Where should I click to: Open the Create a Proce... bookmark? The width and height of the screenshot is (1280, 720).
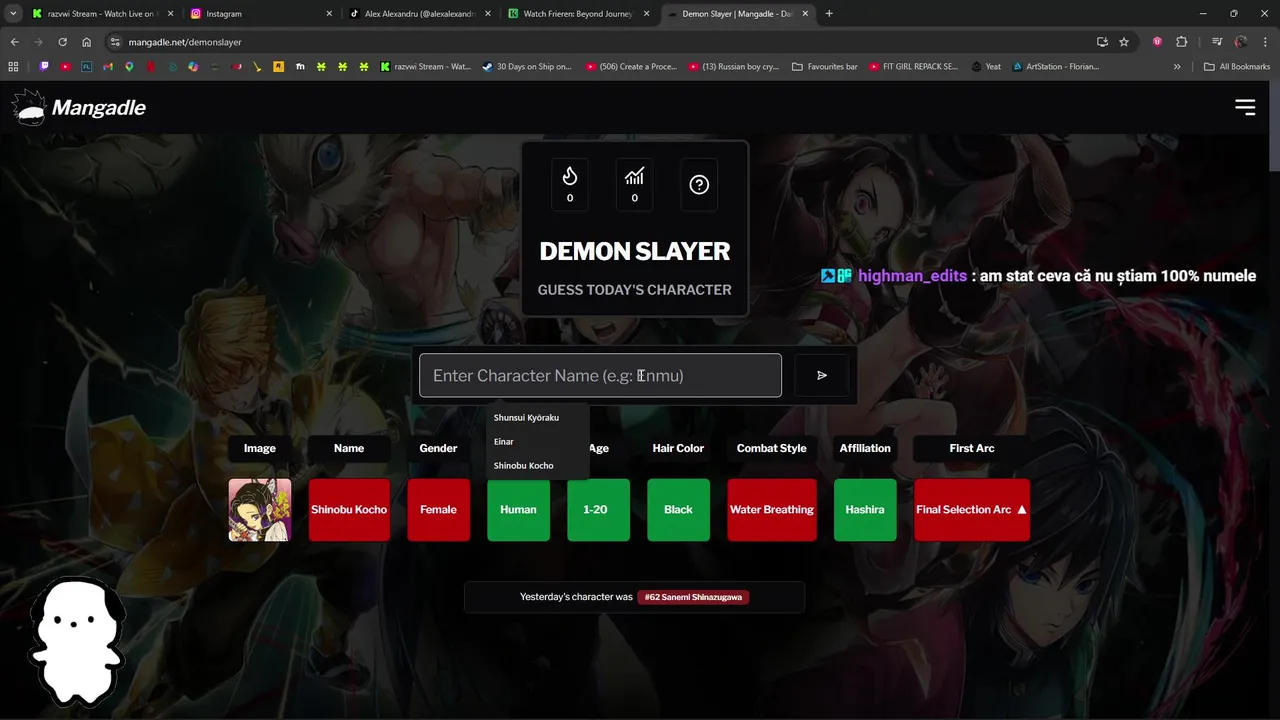click(631, 67)
